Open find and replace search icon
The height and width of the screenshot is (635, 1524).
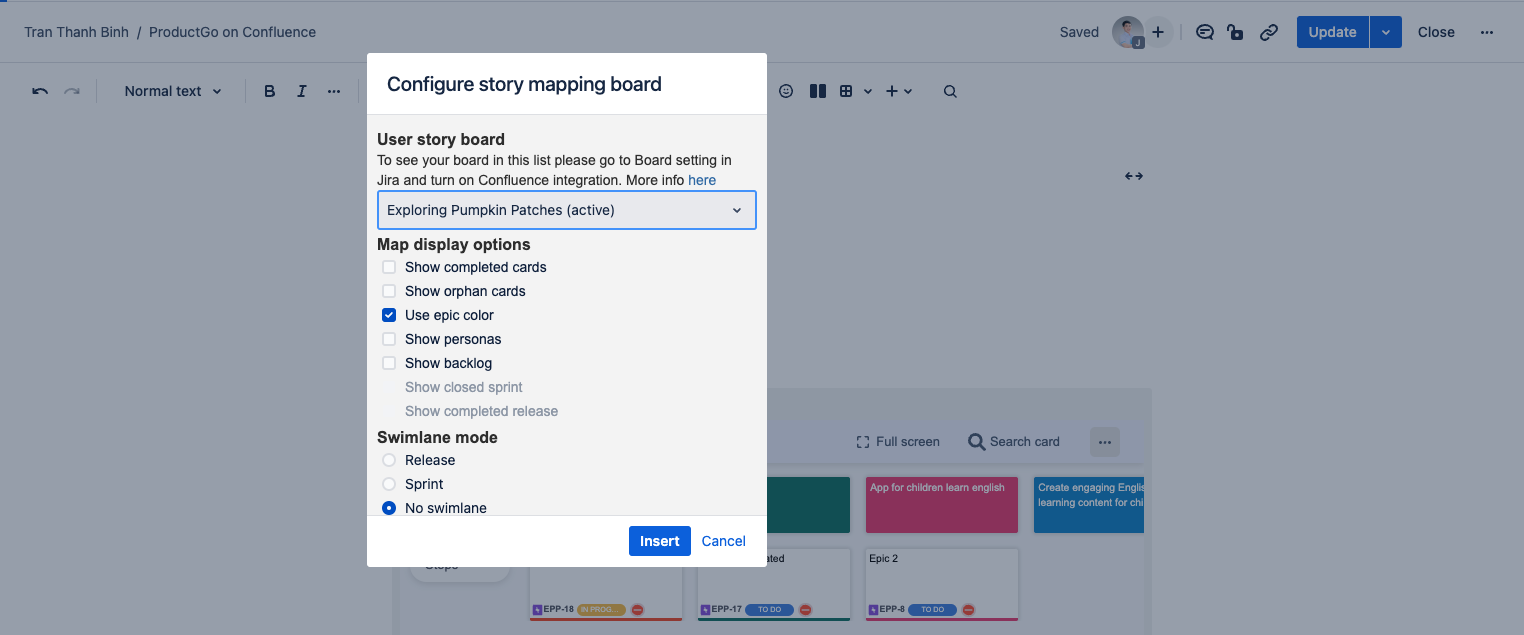[x=950, y=91]
